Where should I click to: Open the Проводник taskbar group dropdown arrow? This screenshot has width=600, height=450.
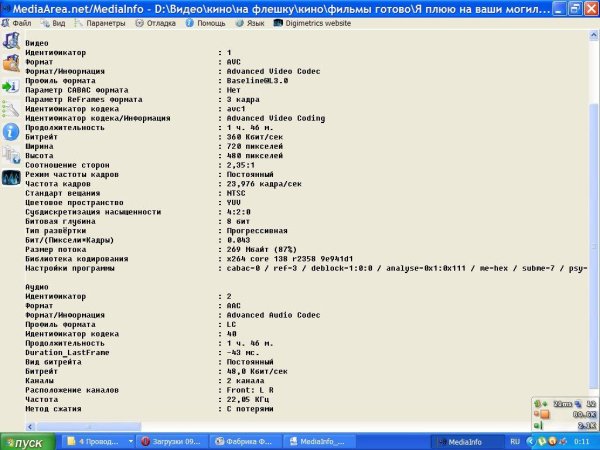coord(130,442)
